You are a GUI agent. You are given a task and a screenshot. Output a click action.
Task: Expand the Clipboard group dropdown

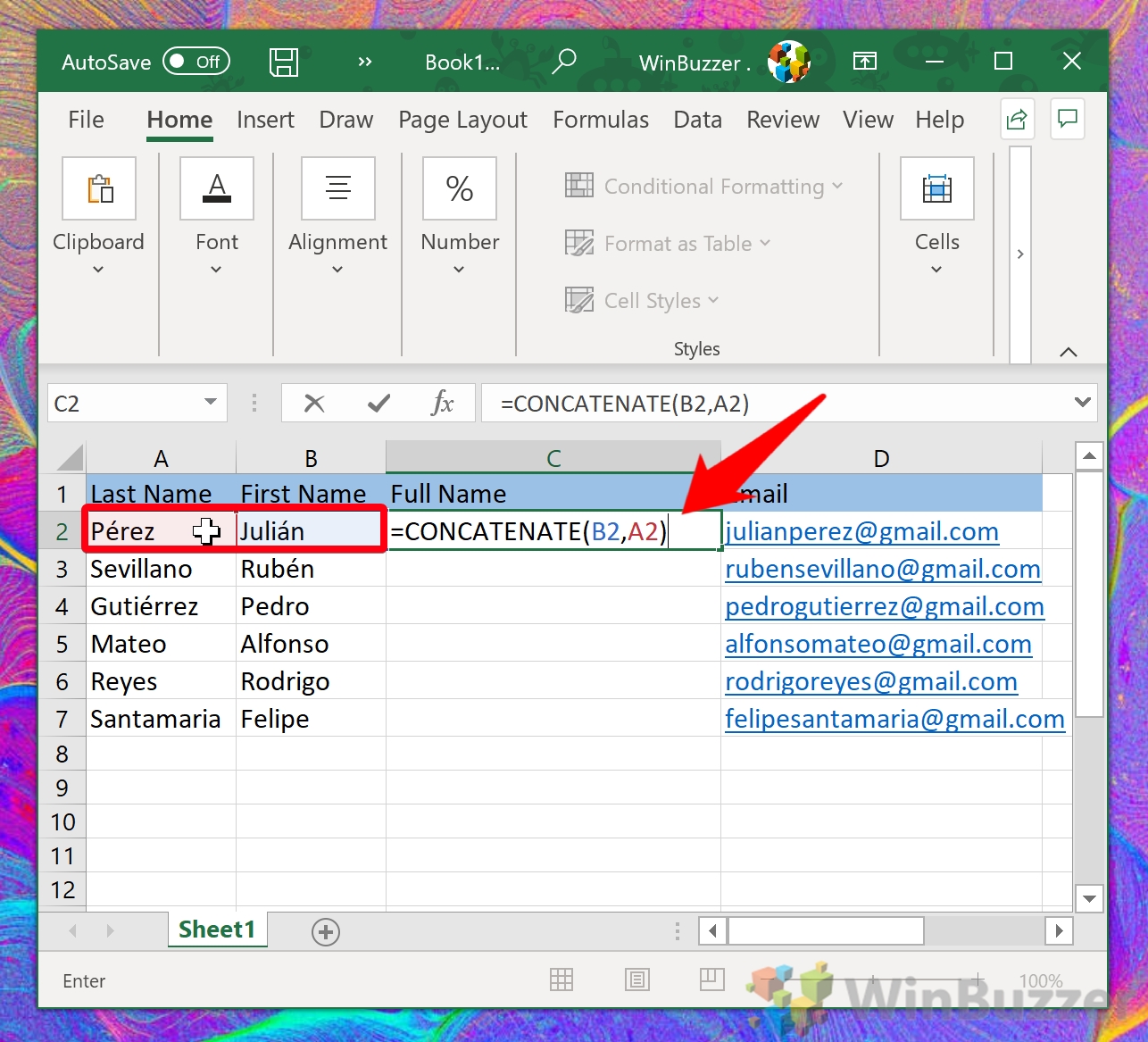click(x=98, y=270)
